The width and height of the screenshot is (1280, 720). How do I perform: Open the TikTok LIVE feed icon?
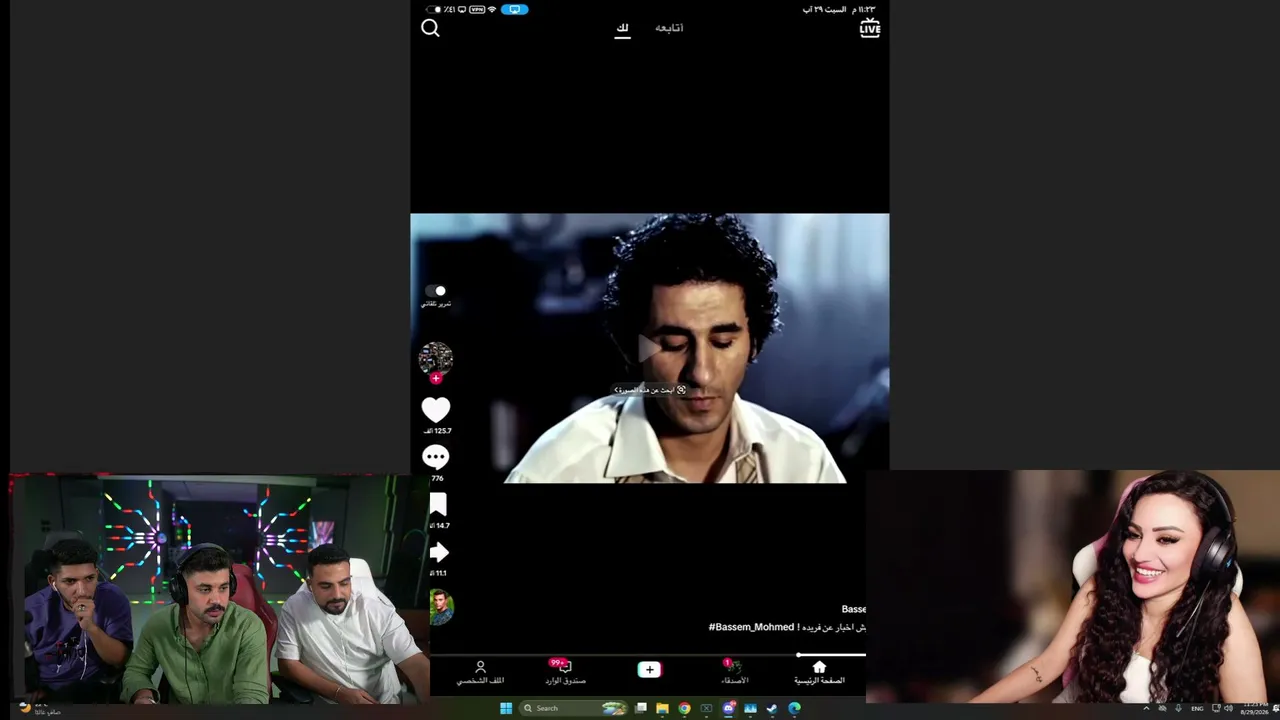click(870, 28)
